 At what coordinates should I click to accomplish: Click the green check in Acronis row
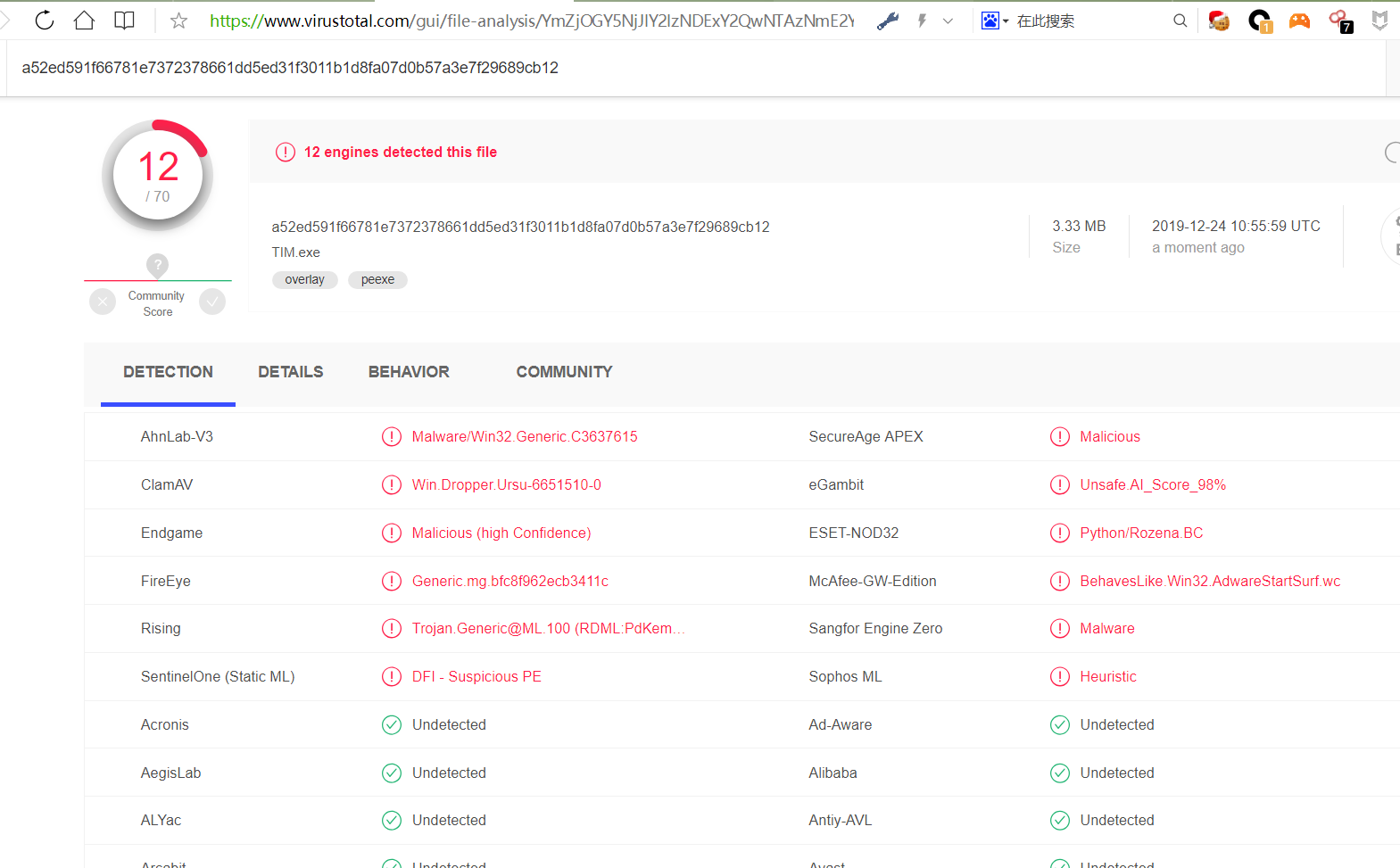pos(392,724)
